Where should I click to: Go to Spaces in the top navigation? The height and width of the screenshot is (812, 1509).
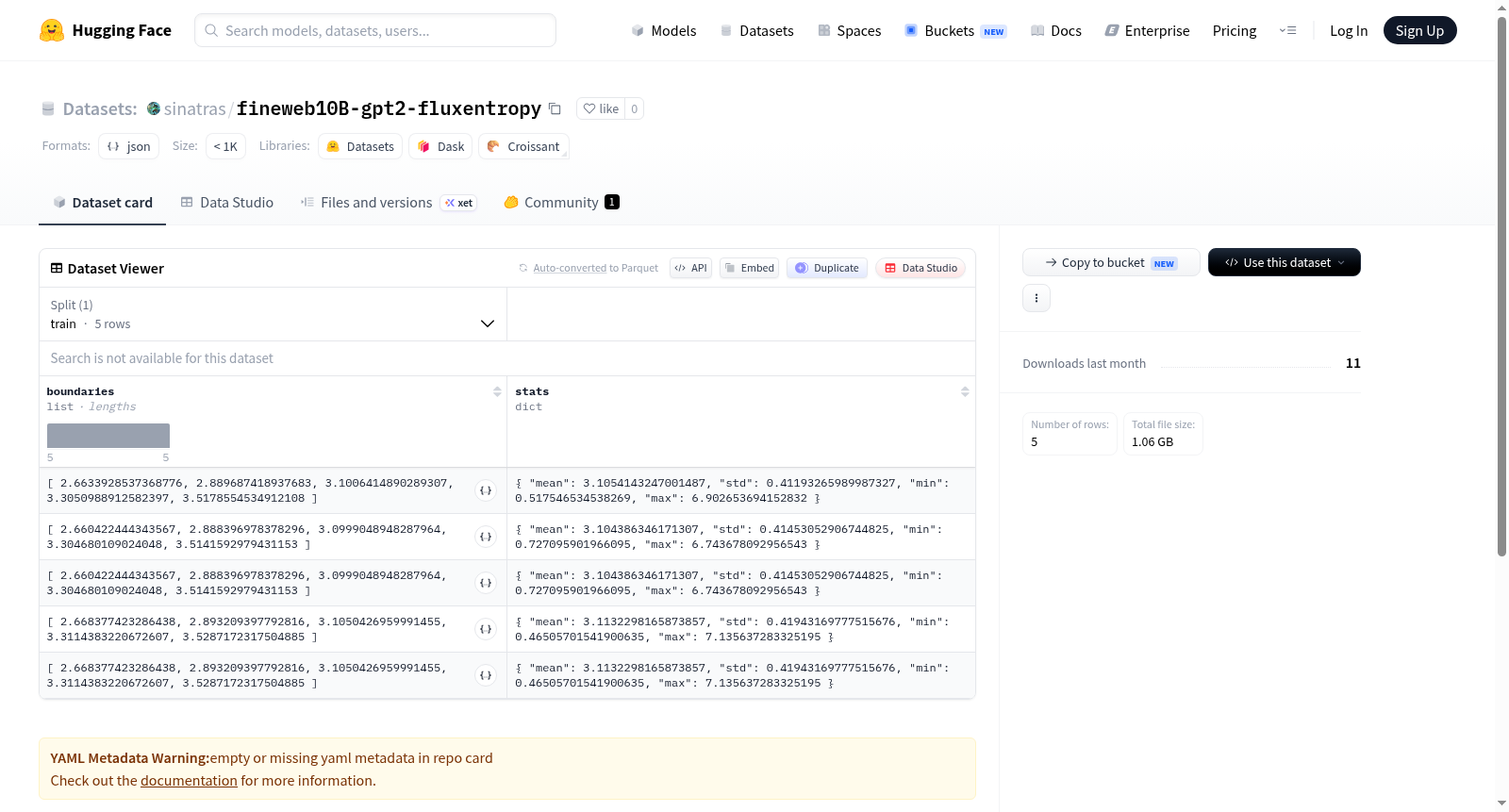pos(849,31)
